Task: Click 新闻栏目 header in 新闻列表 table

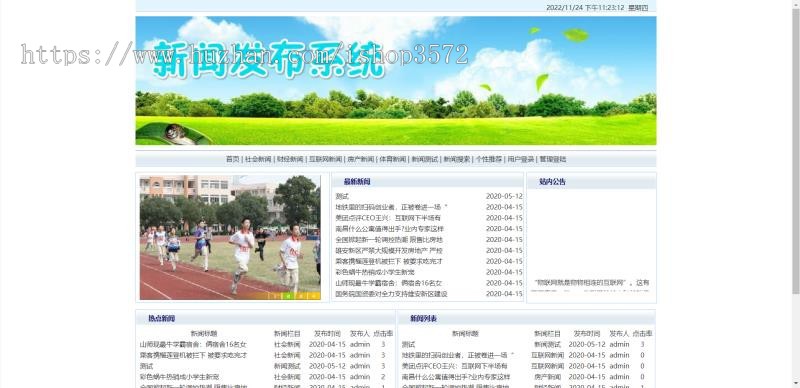Action: click(547, 334)
